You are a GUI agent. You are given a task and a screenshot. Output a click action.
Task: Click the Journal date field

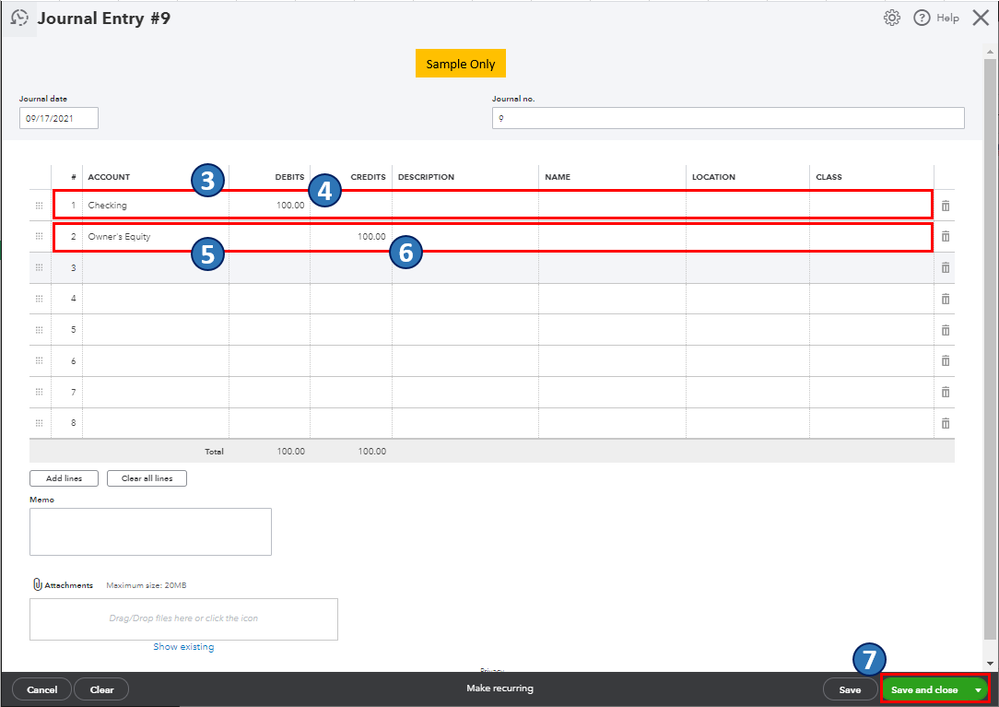click(59, 118)
